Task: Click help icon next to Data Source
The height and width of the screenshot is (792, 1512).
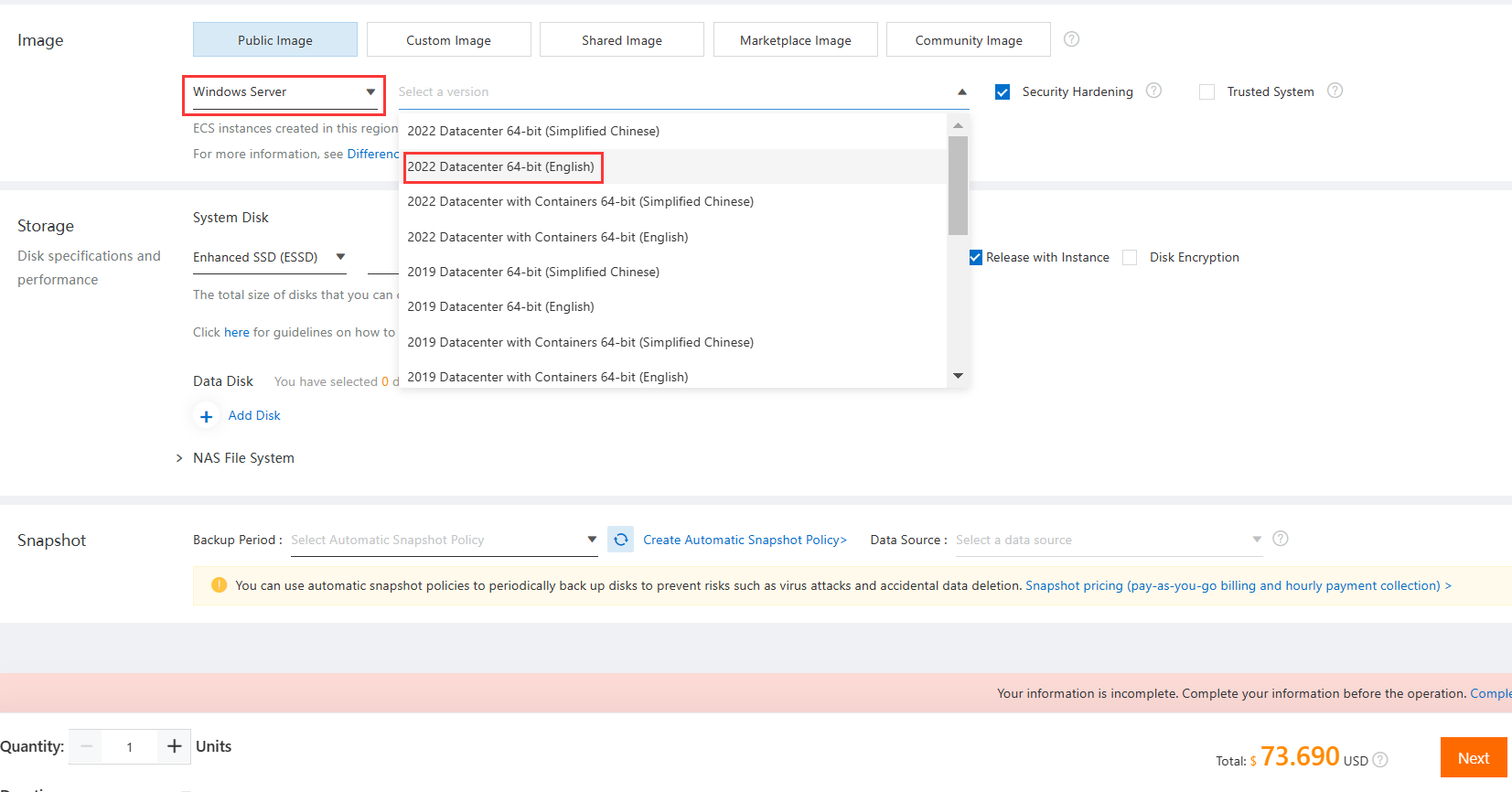Action: coord(1281,539)
